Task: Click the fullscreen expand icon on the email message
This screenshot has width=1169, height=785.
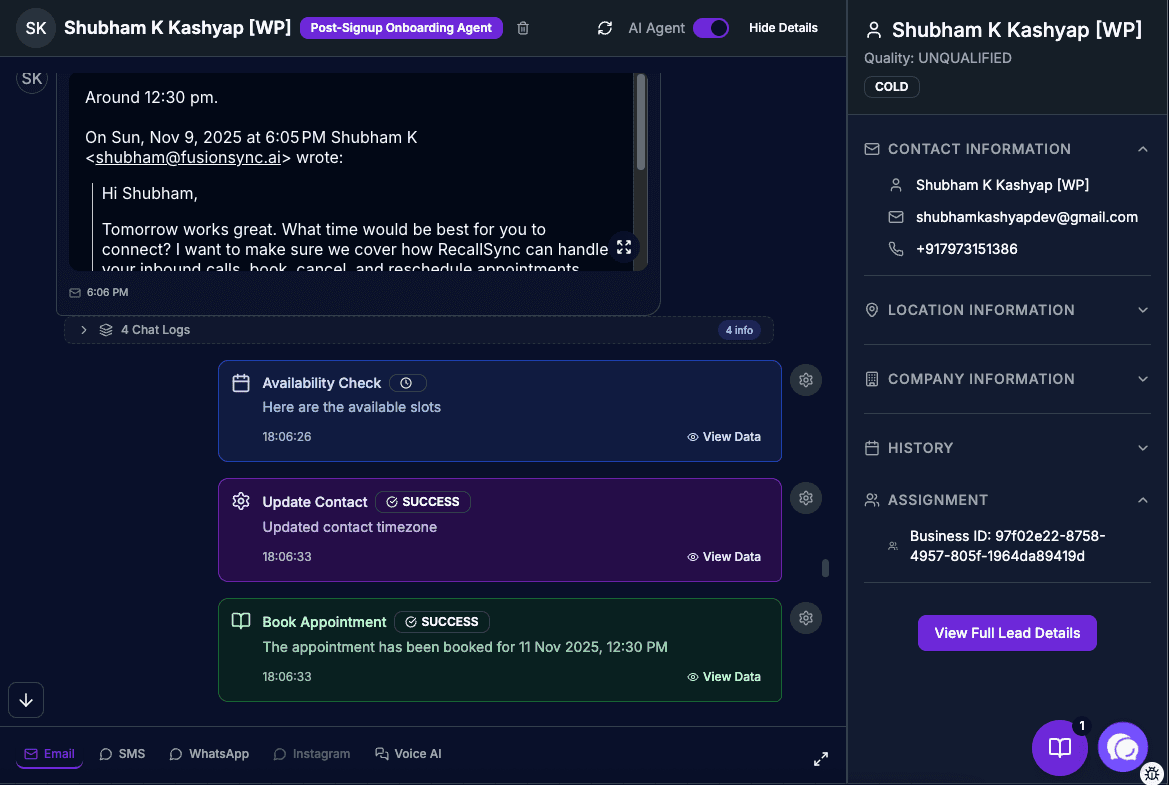Action: (x=624, y=247)
